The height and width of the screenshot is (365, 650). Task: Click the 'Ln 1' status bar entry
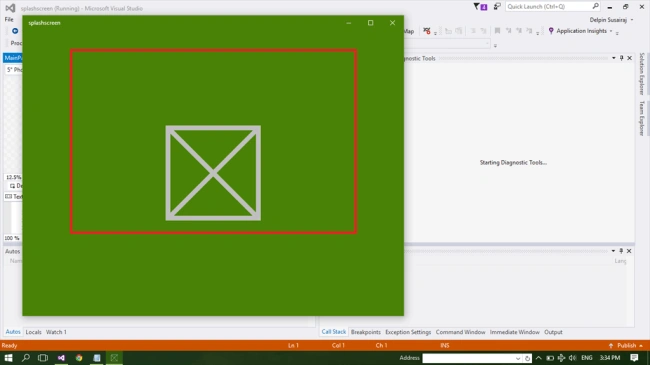pos(293,346)
